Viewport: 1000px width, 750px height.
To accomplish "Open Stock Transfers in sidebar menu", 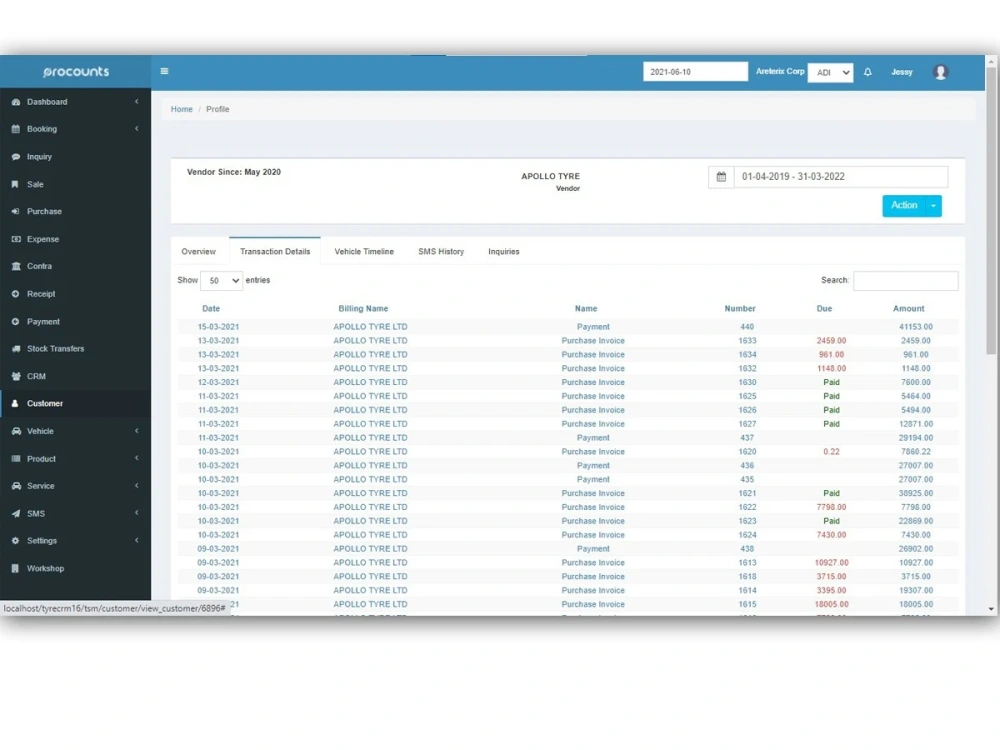I will [55, 349].
